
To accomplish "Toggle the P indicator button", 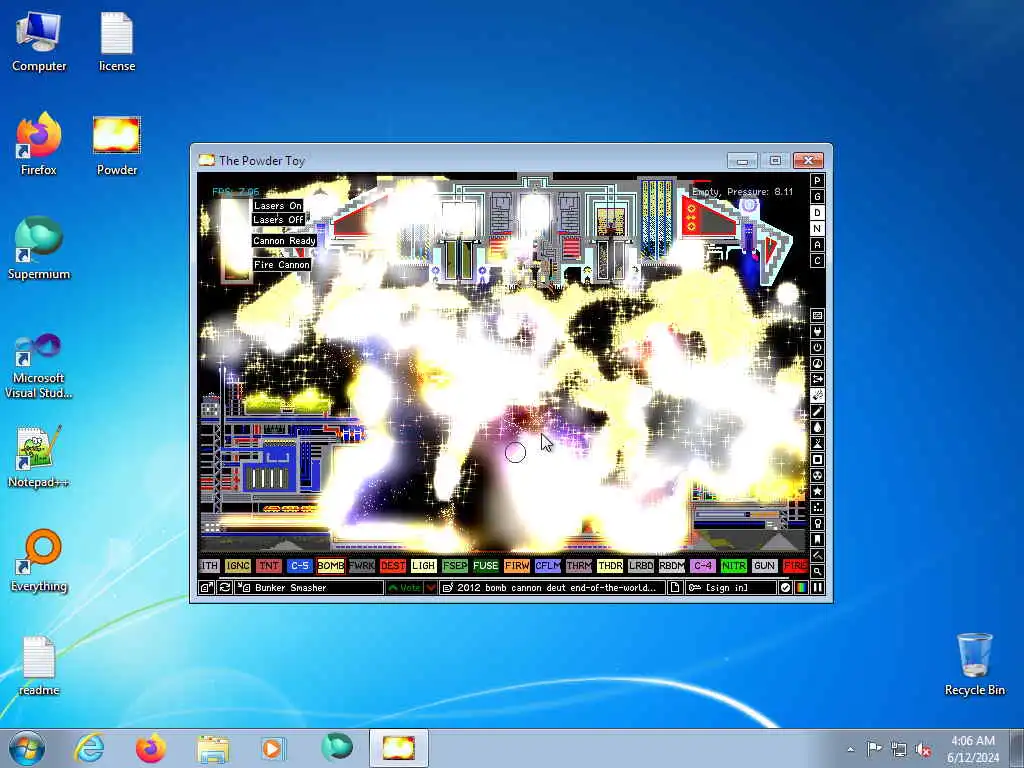I will coord(817,181).
